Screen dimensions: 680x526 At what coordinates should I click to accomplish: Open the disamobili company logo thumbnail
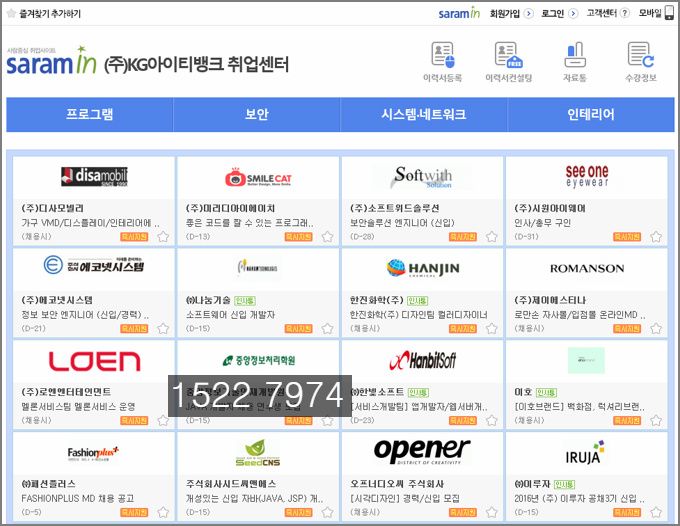[x=94, y=176]
